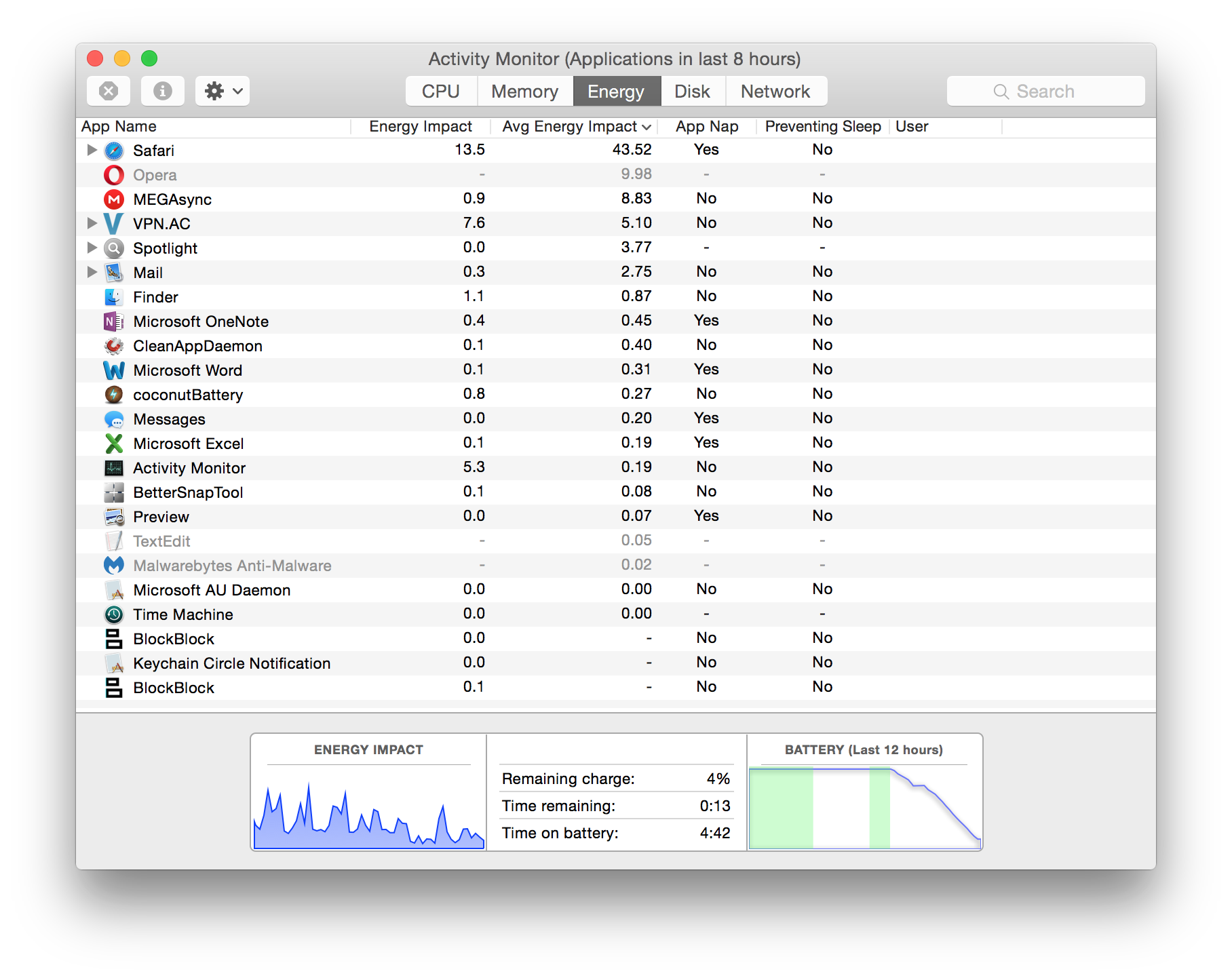Click the VPN.AC app icon
Screen dimensions: 1232x978
coord(114,224)
